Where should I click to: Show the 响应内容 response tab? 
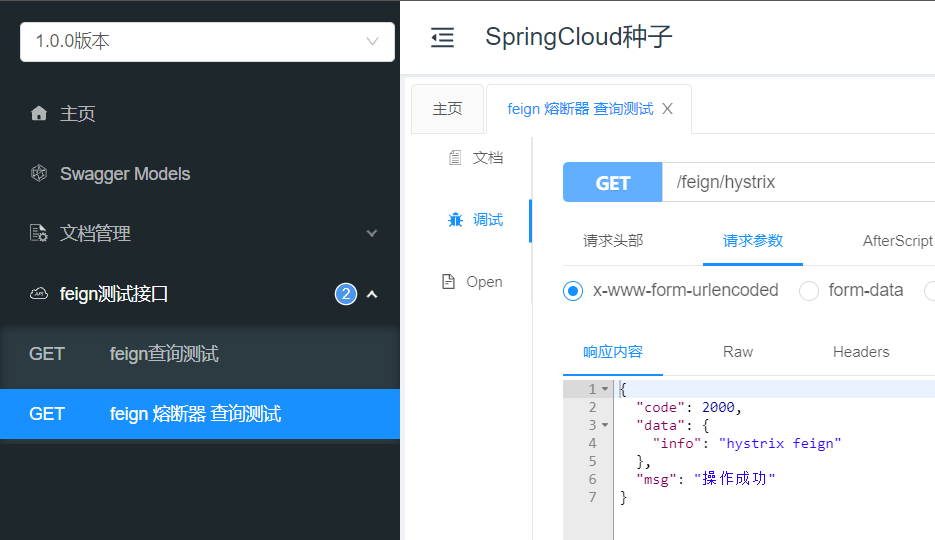[x=613, y=352]
